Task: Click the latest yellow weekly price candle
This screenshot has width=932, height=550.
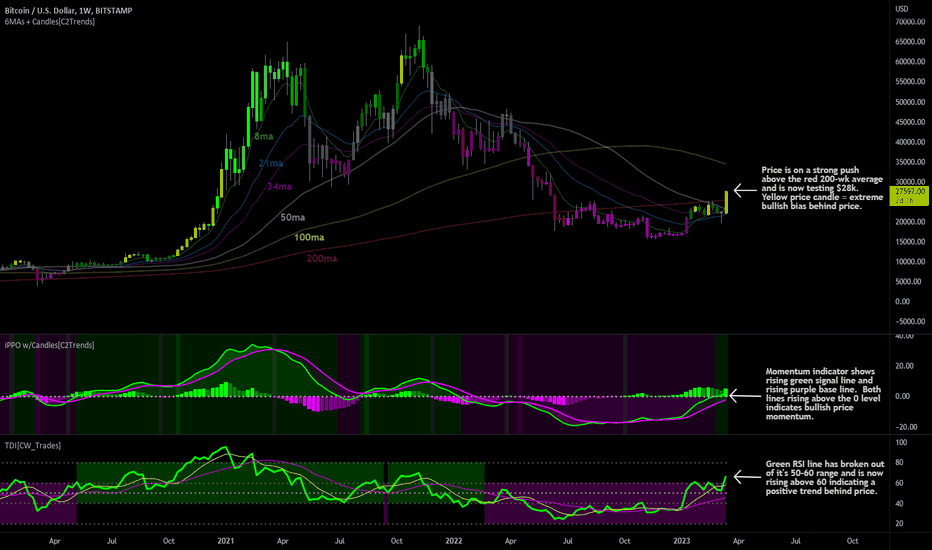Action: (726, 202)
